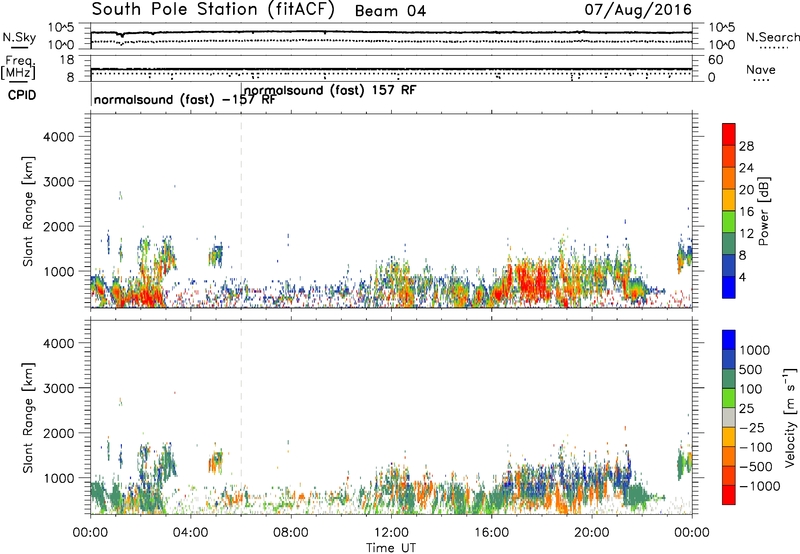Click 'normalsound (fast) 157 RF' text

coord(330,90)
